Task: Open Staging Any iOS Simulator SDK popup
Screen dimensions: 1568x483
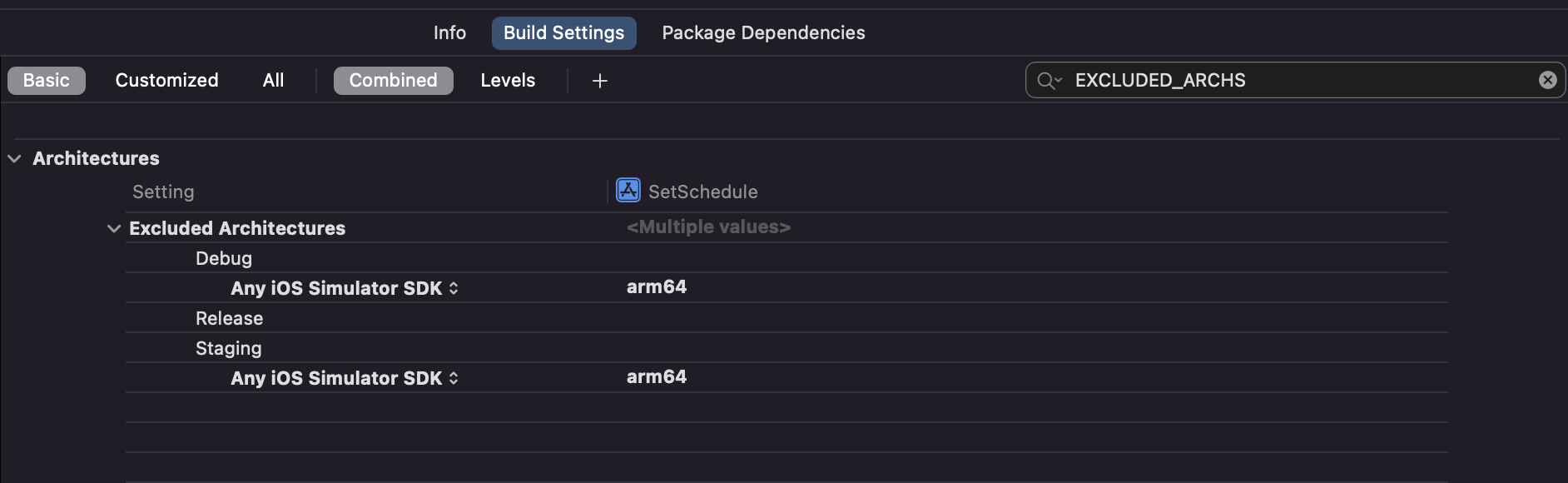Action: [345, 378]
